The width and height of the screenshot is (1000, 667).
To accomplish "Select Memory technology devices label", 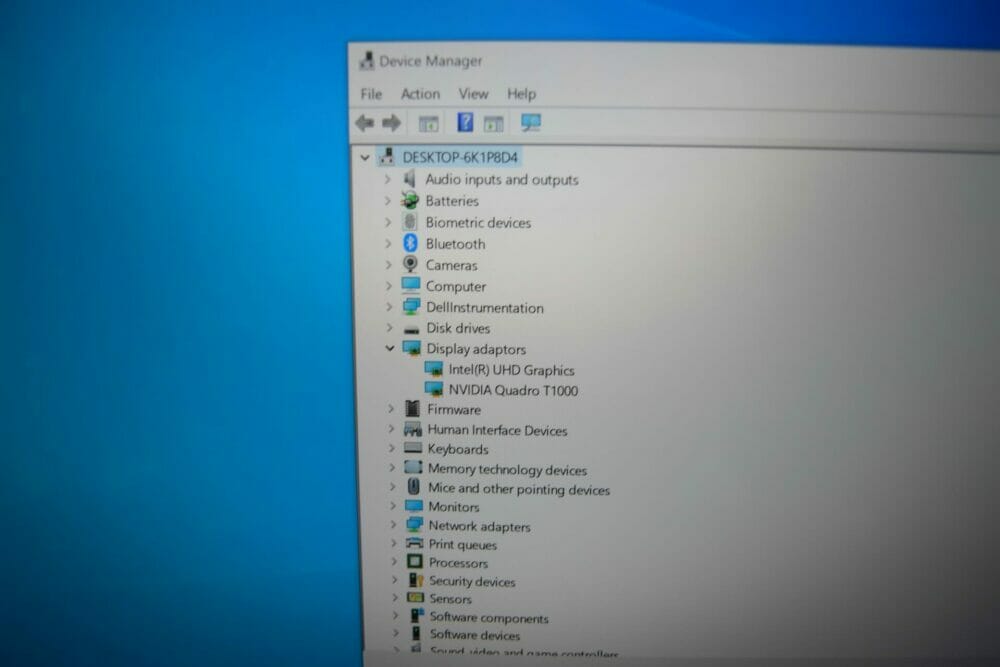I will (507, 469).
